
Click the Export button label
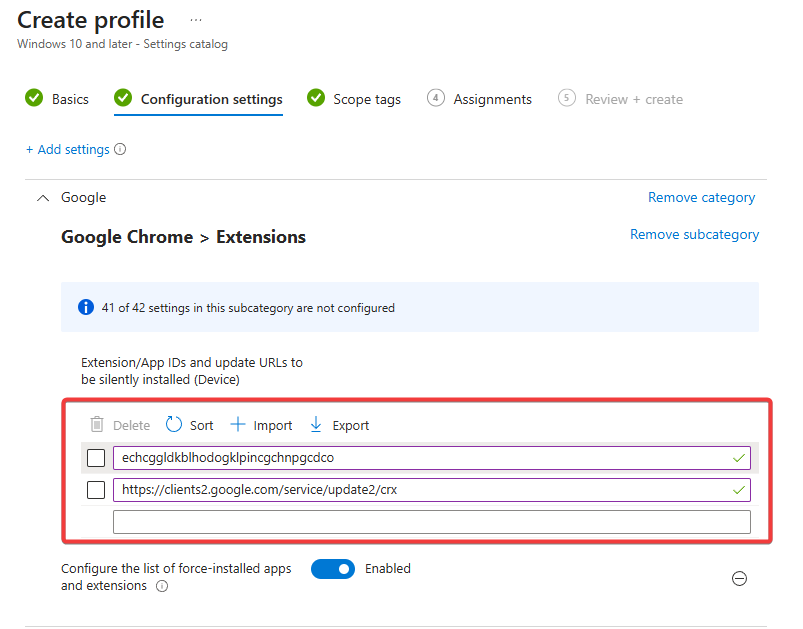[x=350, y=426]
